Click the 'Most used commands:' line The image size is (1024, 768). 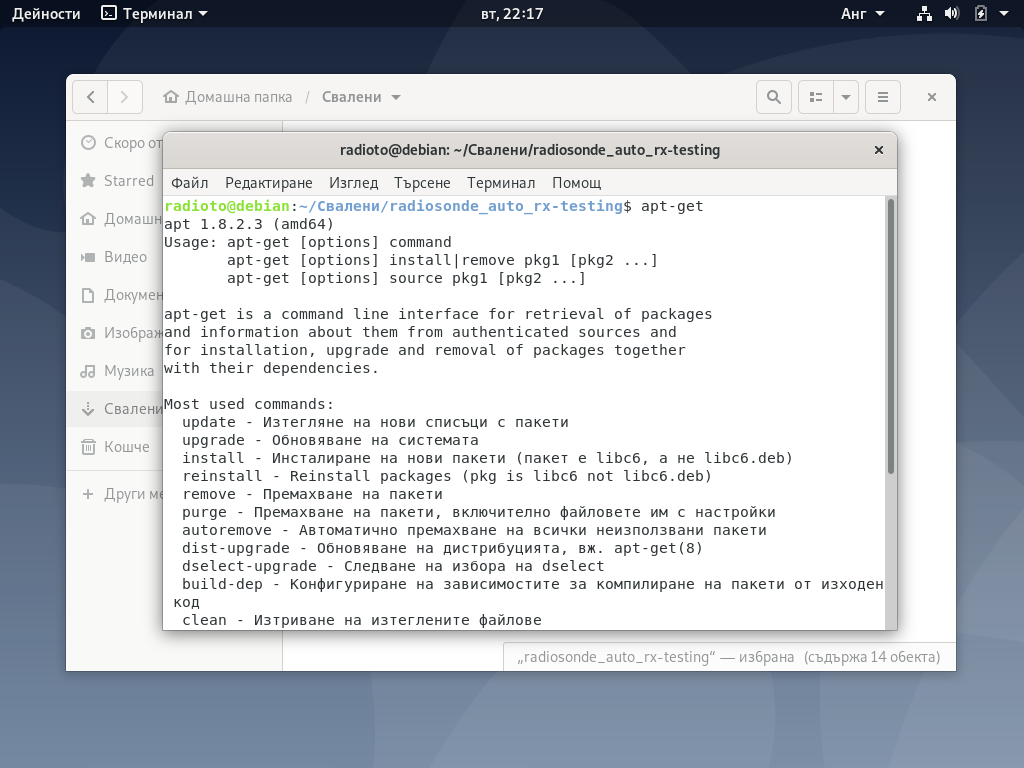pos(249,404)
